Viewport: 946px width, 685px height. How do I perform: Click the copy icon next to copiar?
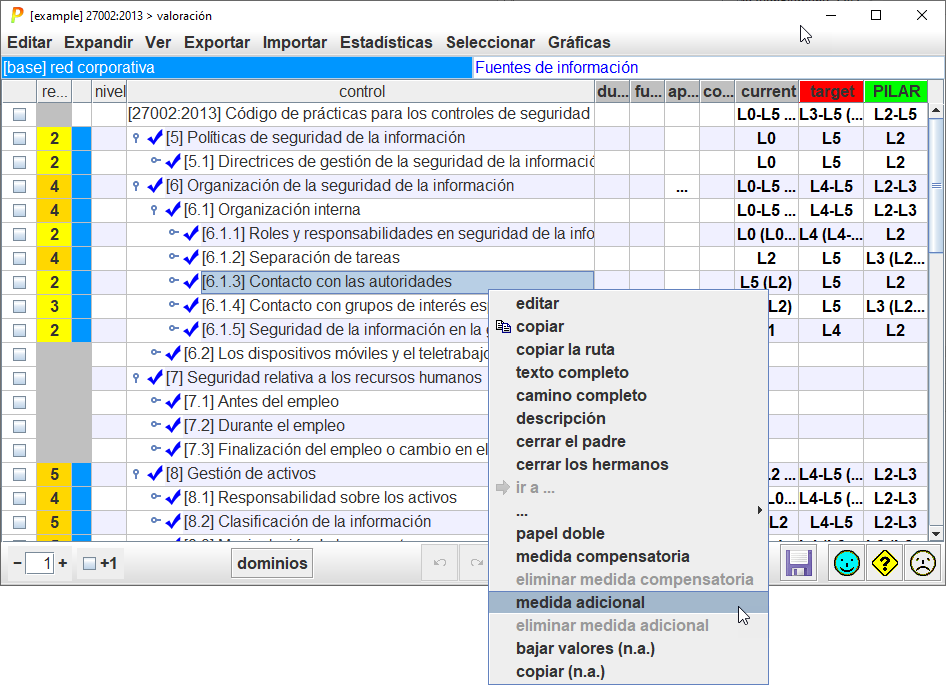pyautogui.click(x=503, y=327)
